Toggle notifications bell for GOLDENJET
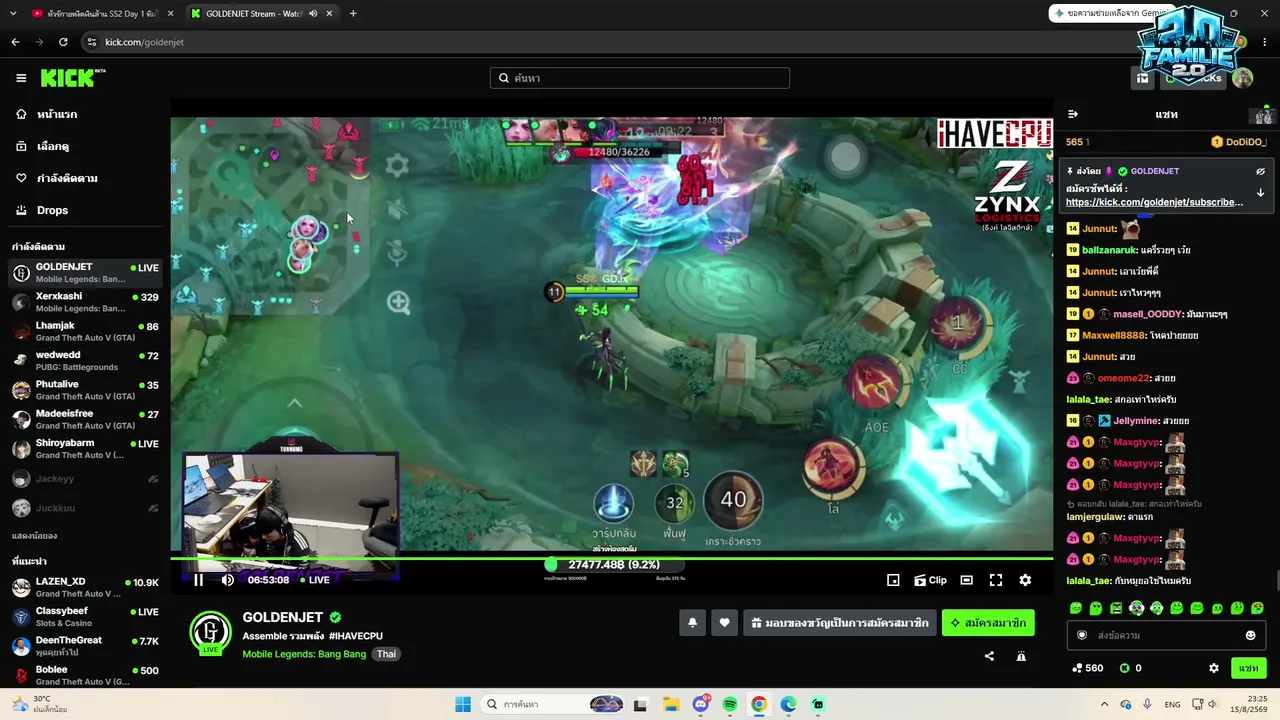The image size is (1280, 720). 692,623
